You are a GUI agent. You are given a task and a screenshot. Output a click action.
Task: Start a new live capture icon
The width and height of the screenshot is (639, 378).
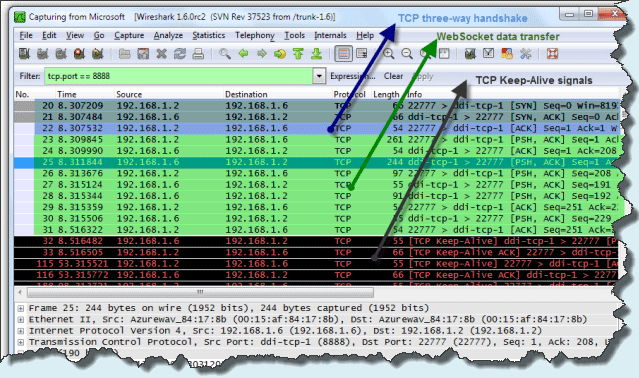click(61, 54)
